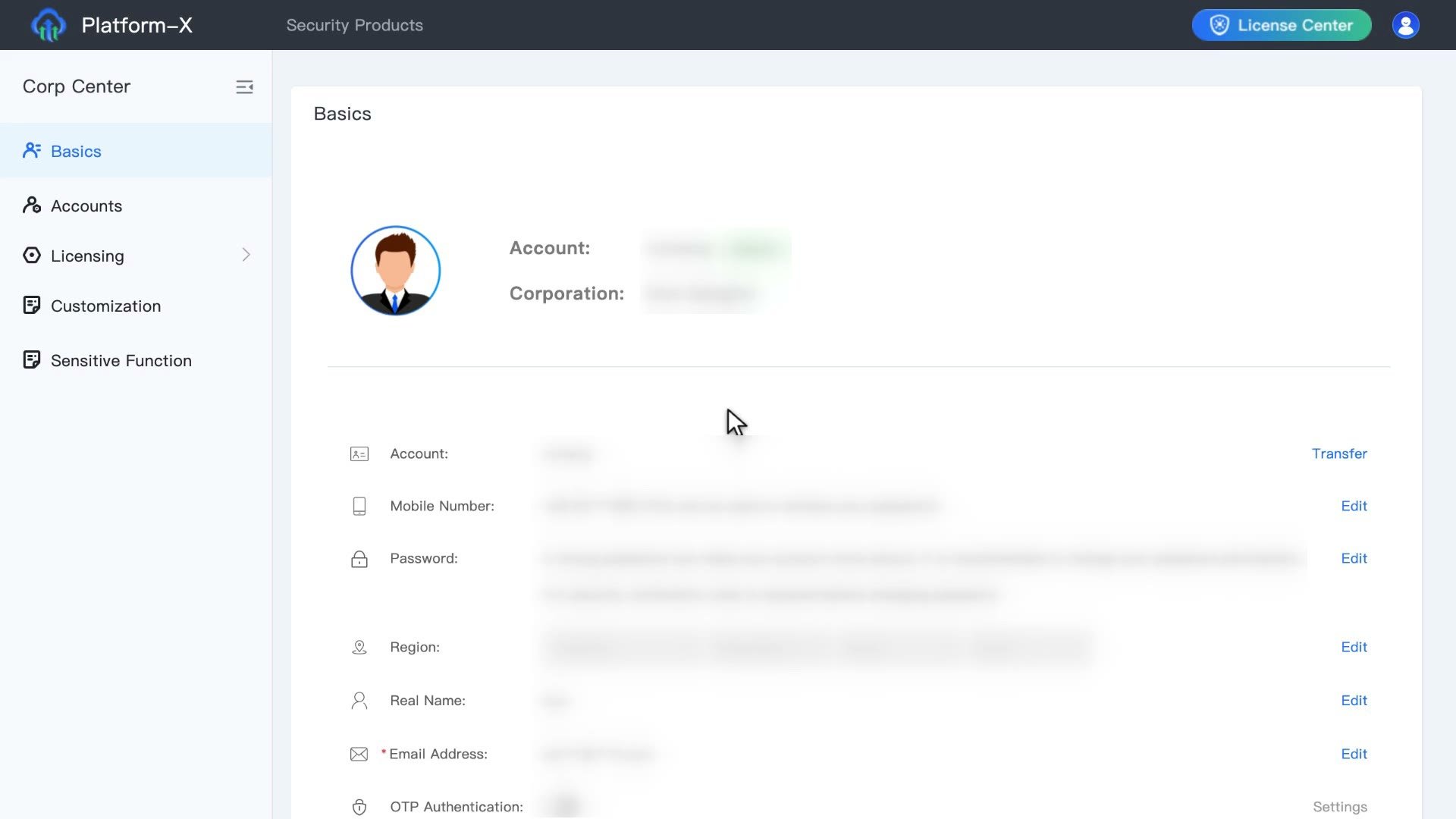The height and width of the screenshot is (819, 1456).
Task: Edit the Real Name
Action: tap(1354, 700)
